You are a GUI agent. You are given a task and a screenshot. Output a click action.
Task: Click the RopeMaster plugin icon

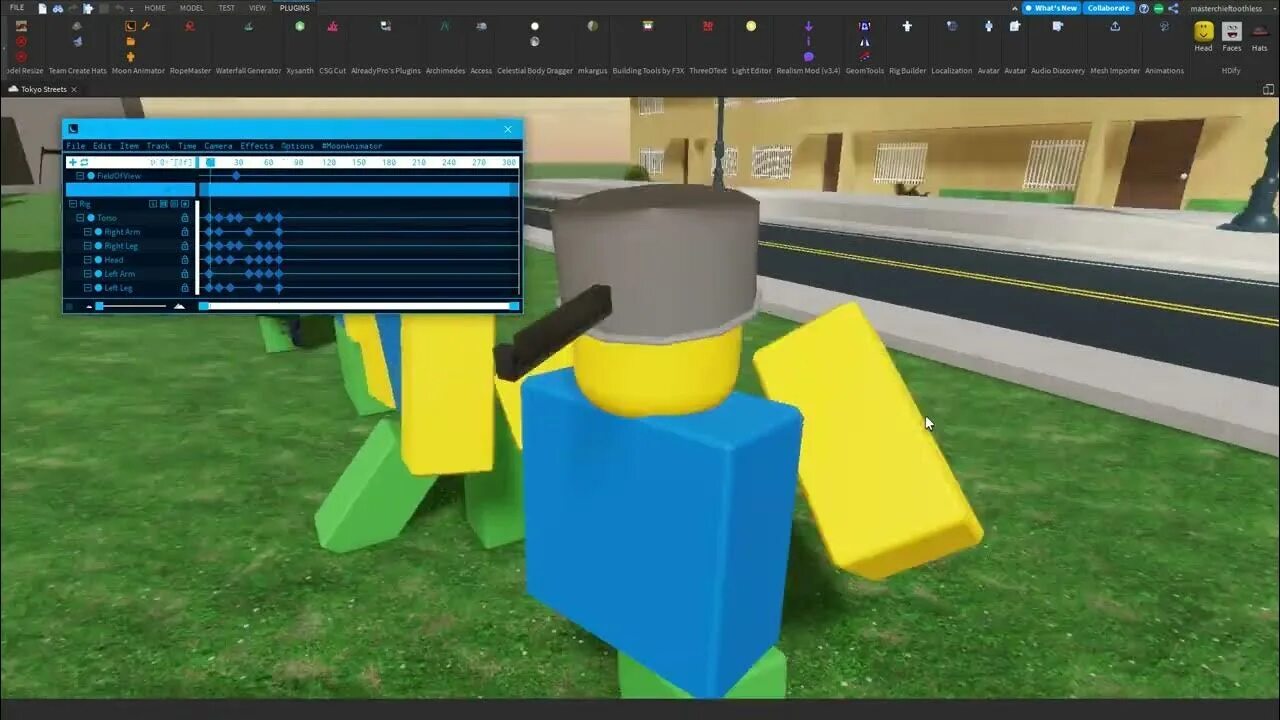click(x=190, y=27)
